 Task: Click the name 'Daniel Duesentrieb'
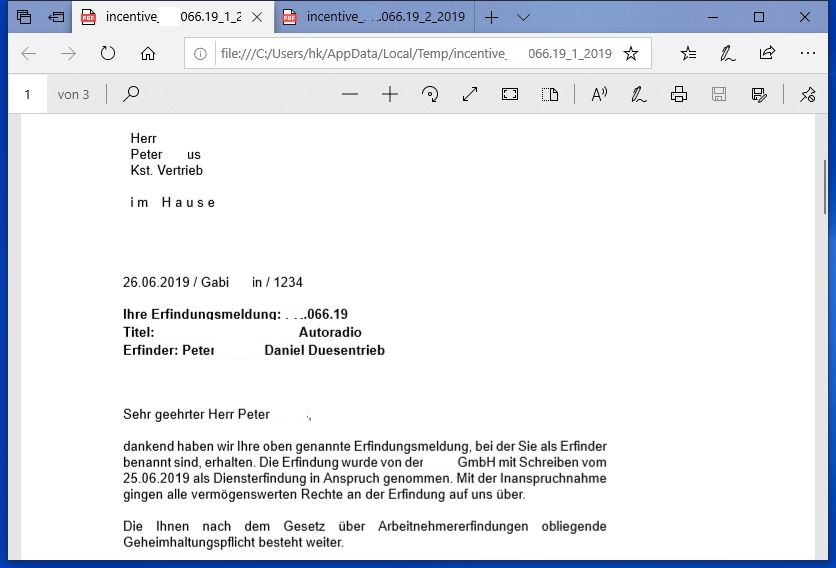324,350
